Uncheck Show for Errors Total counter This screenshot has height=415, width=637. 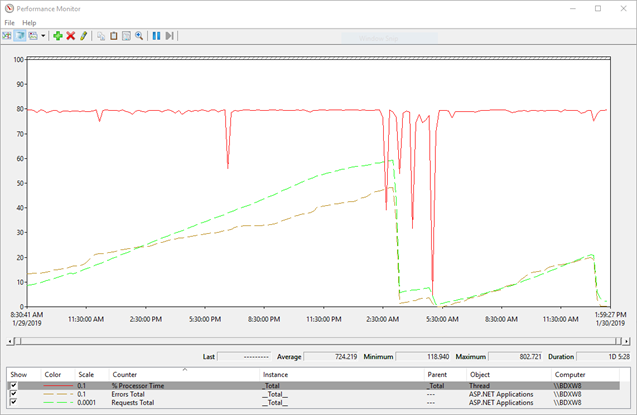click(14, 394)
